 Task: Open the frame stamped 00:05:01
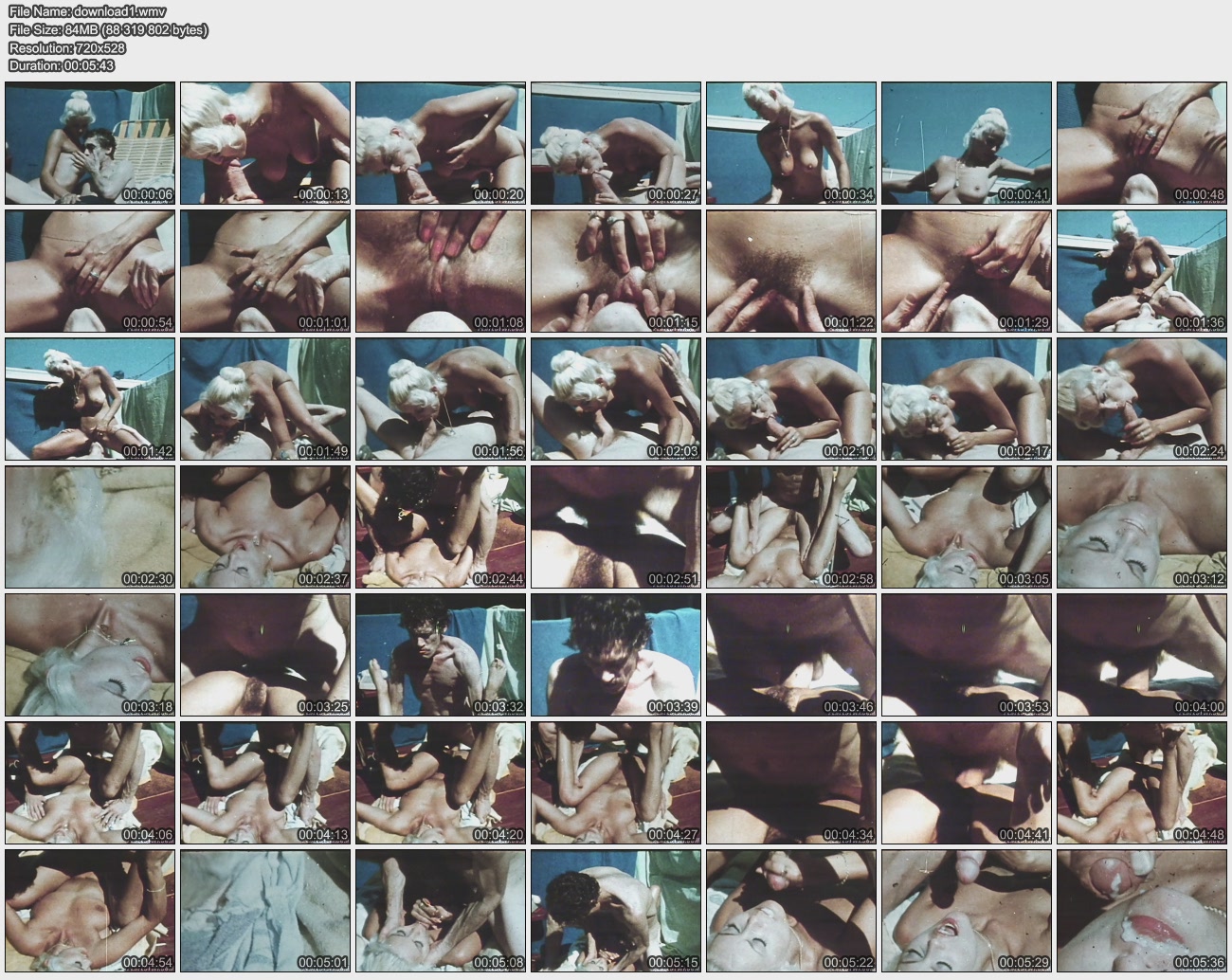tap(265, 911)
